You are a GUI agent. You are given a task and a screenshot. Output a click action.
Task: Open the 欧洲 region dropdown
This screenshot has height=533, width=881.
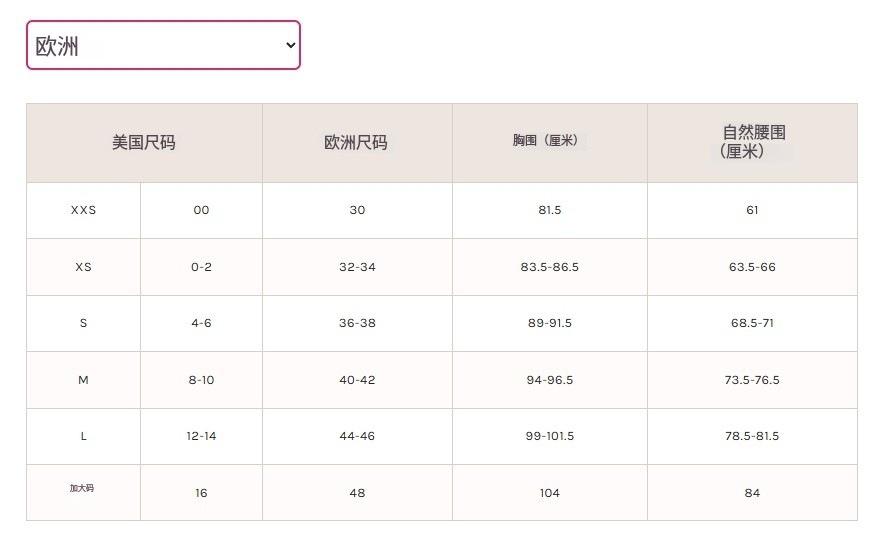(x=162, y=45)
